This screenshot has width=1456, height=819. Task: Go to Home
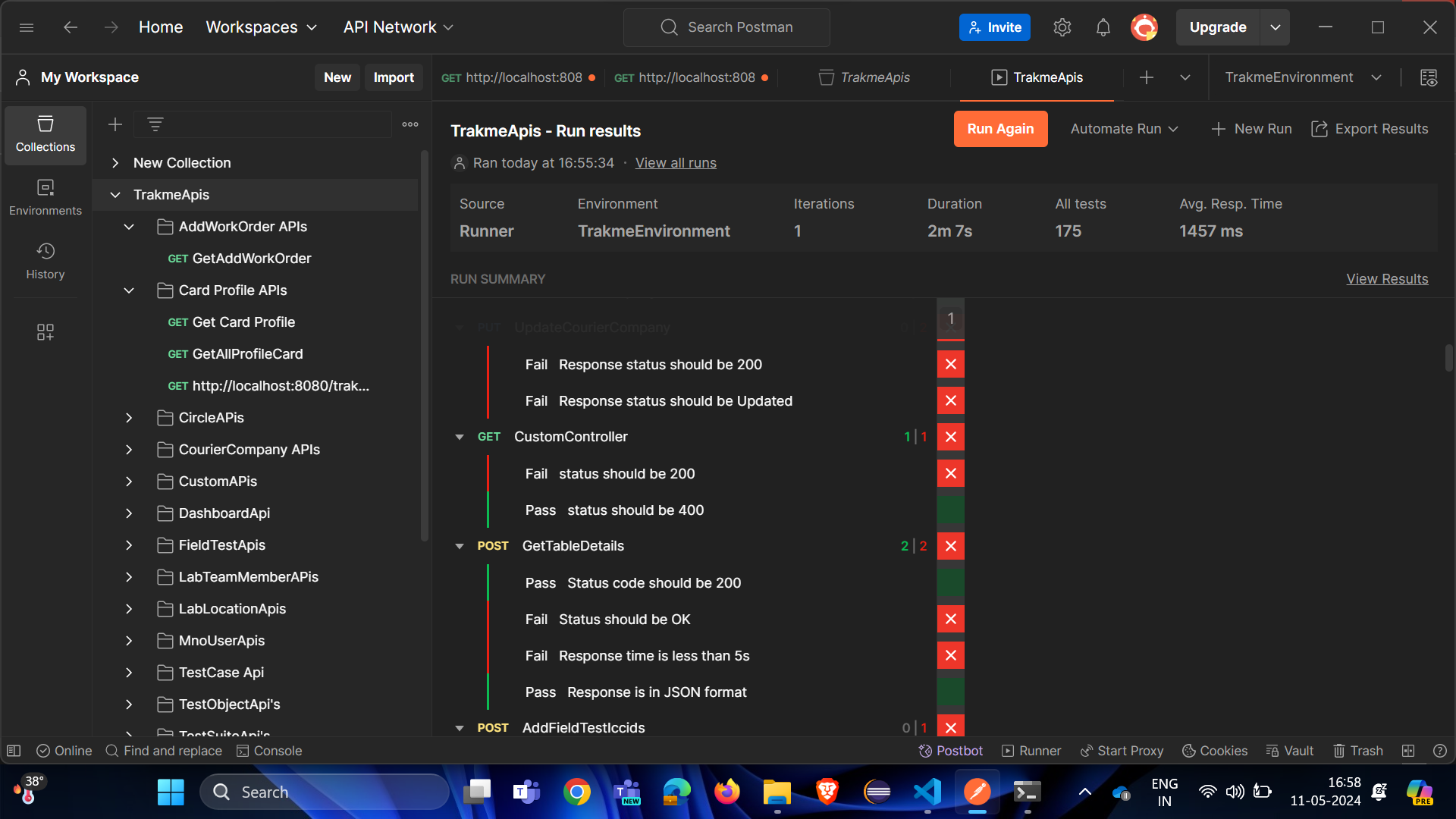[x=161, y=27]
